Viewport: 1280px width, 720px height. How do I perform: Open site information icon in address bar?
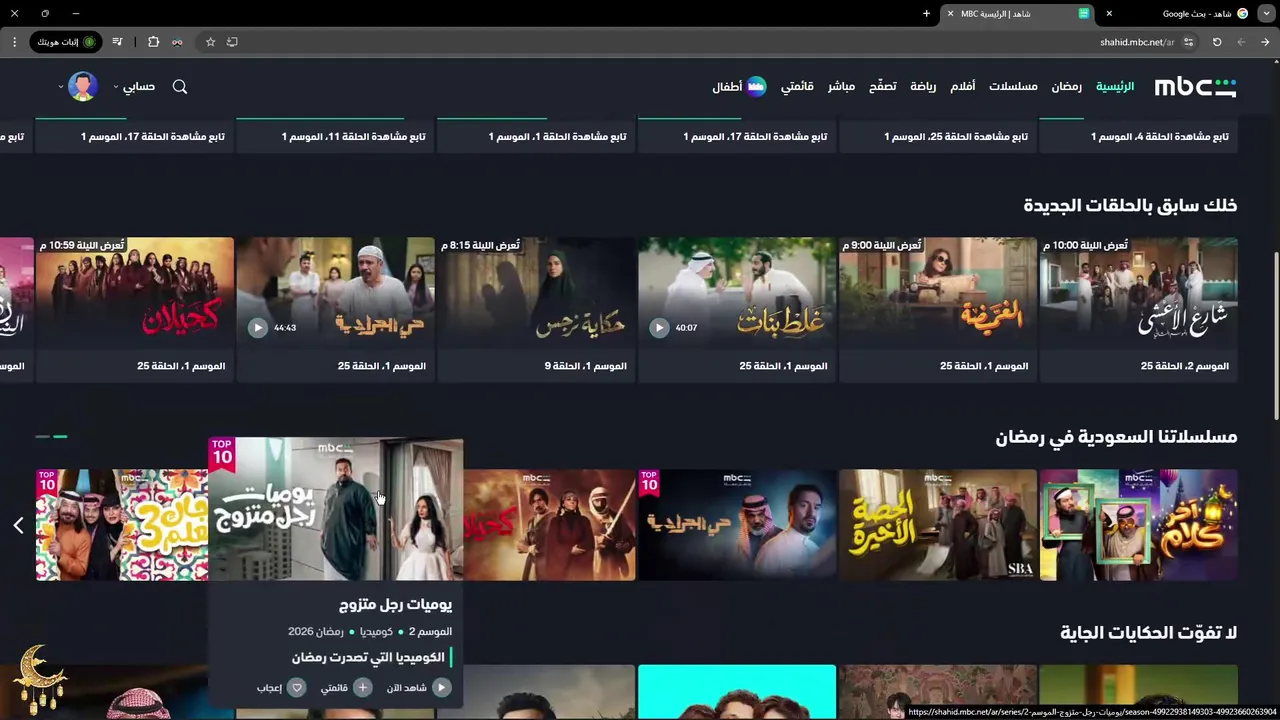point(1188,42)
